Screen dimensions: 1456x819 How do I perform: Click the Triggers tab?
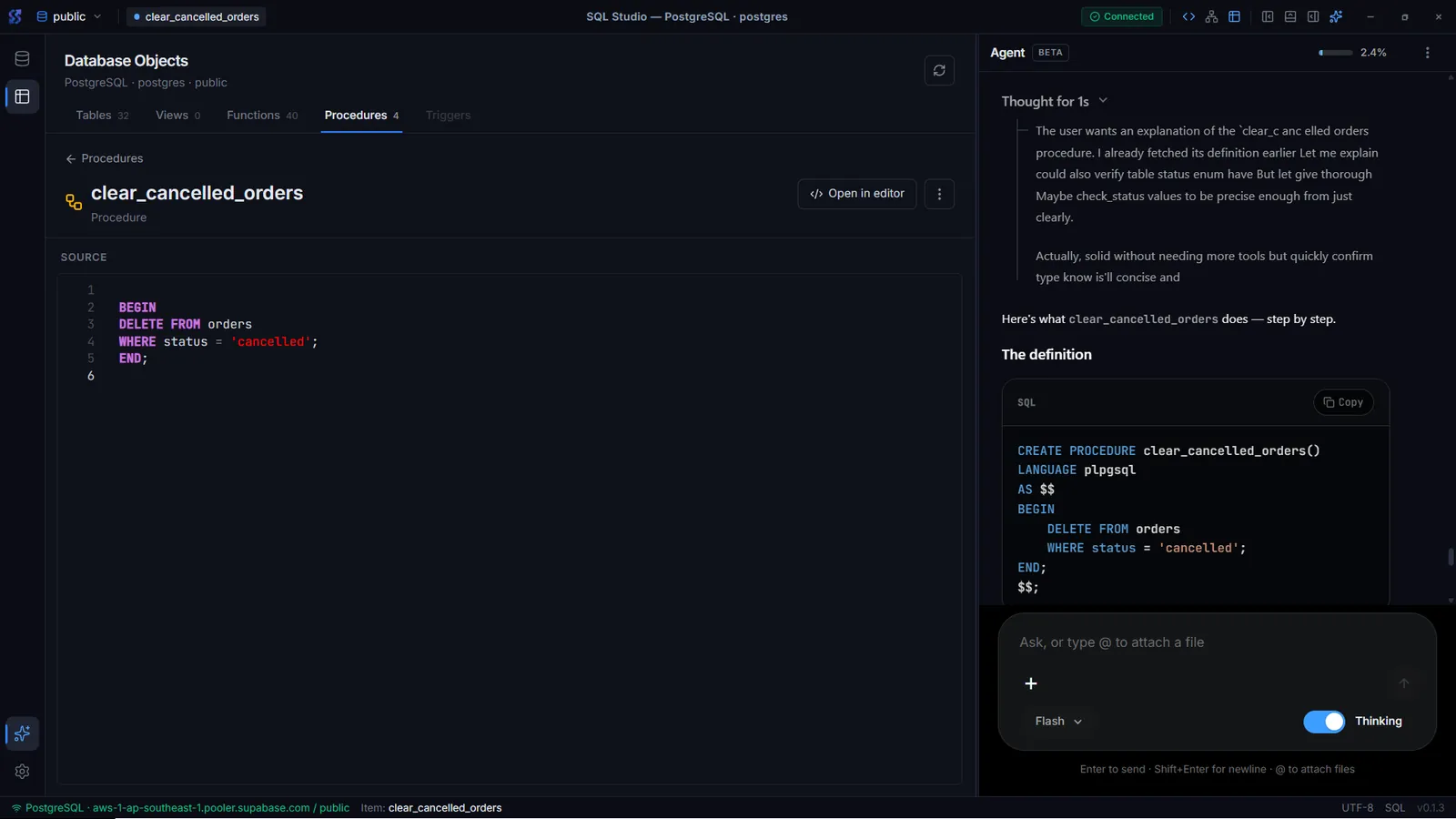[448, 116]
